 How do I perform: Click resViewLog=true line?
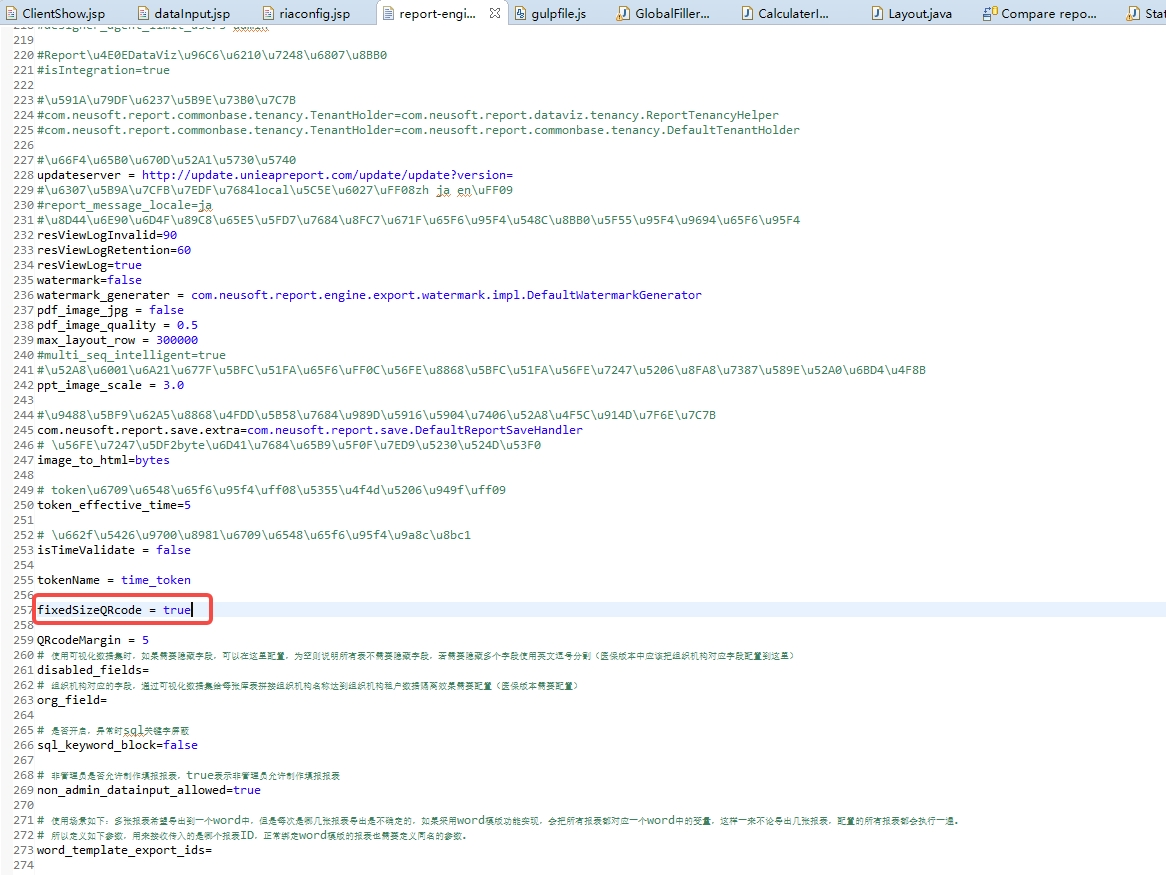(x=89, y=265)
